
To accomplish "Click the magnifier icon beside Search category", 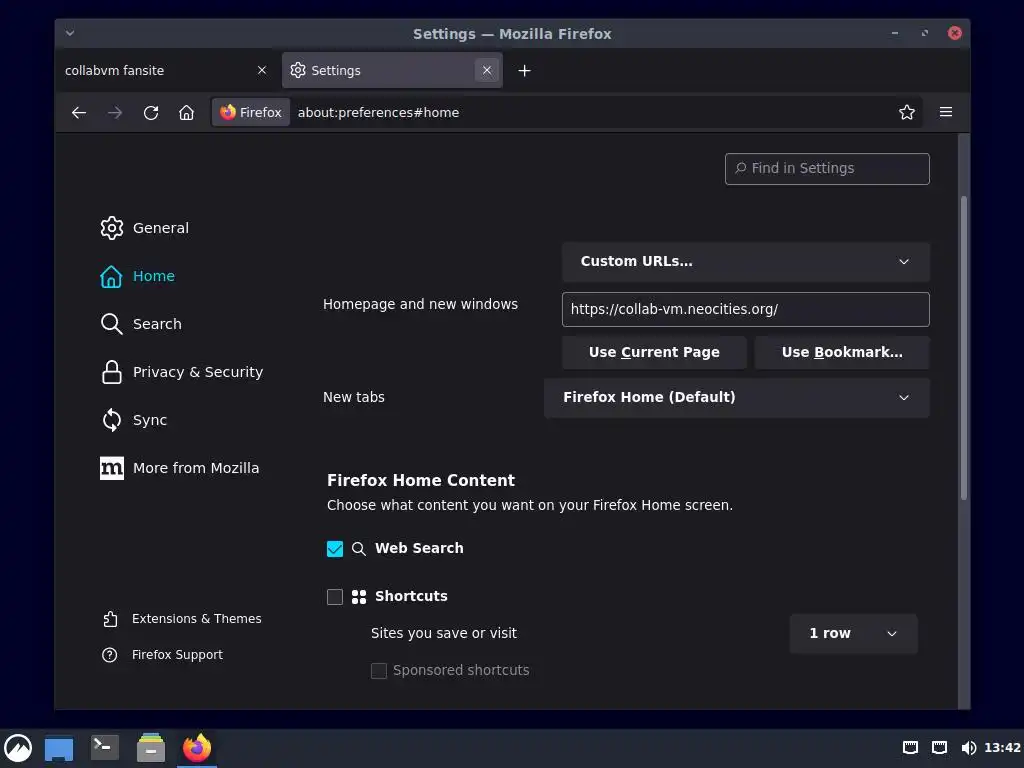I will tap(112, 324).
